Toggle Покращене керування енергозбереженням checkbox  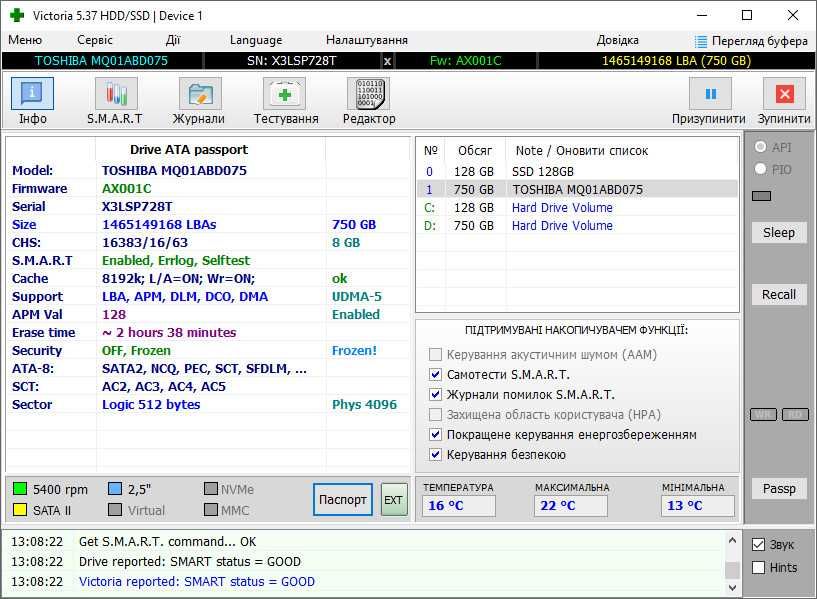point(435,434)
